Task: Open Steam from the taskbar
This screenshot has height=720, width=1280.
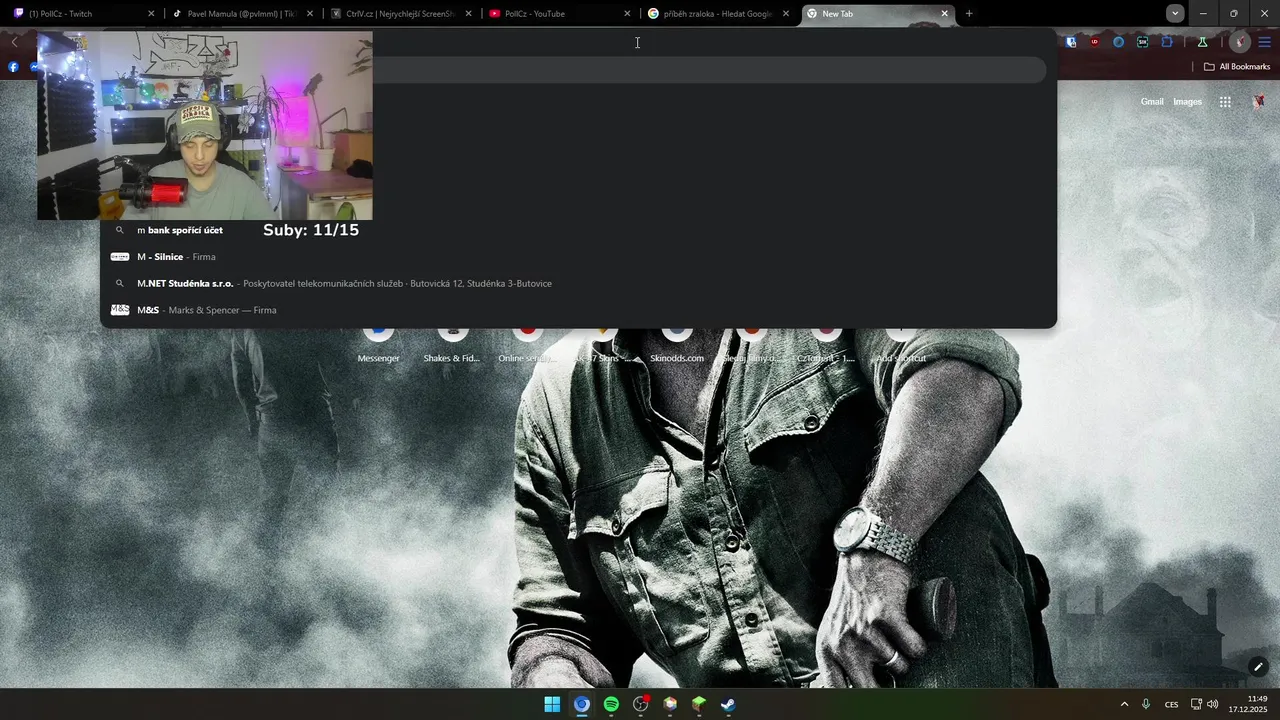Action: click(x=729, y=704)
